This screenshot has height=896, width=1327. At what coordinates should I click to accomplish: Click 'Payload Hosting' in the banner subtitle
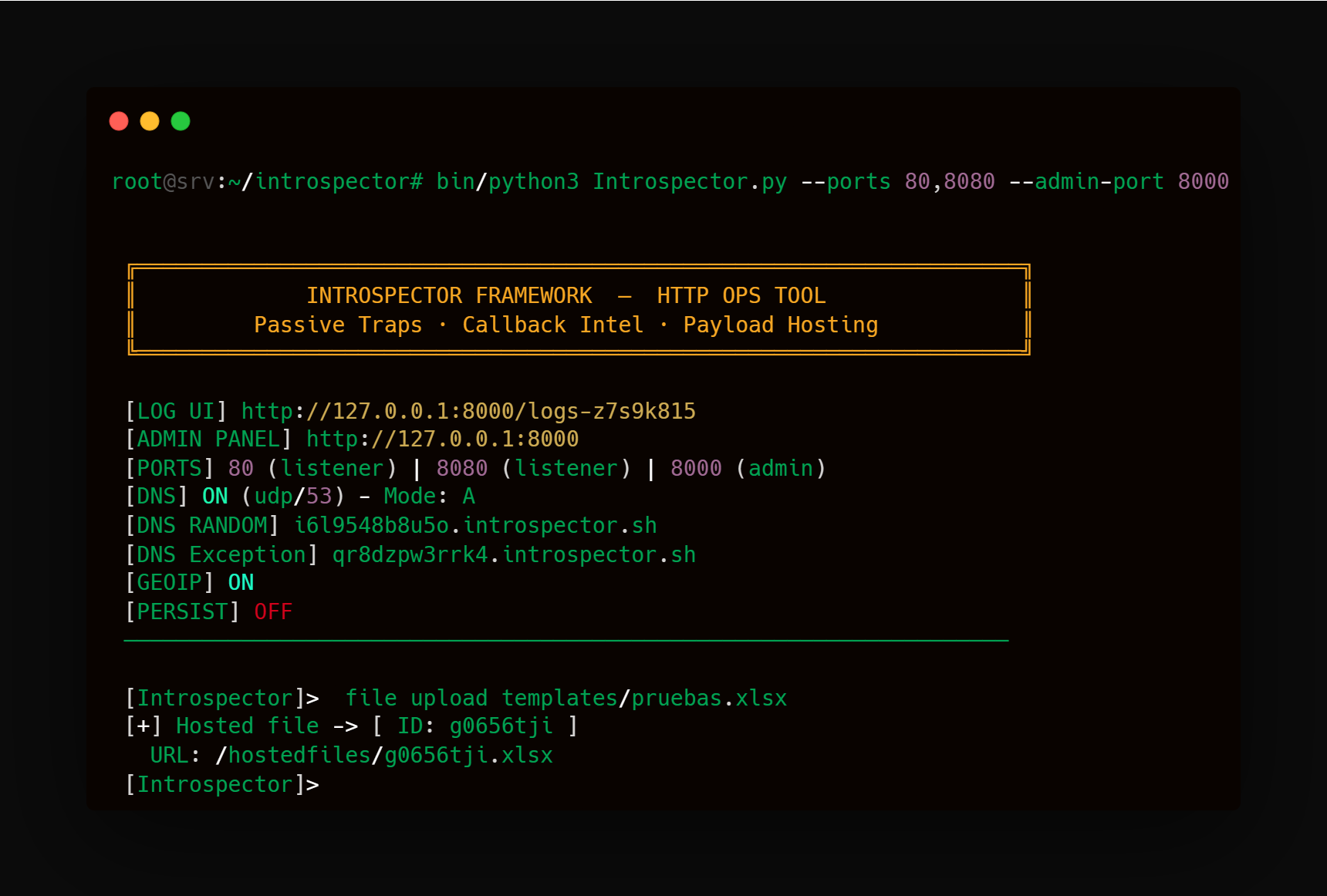[x=780, y=325]
